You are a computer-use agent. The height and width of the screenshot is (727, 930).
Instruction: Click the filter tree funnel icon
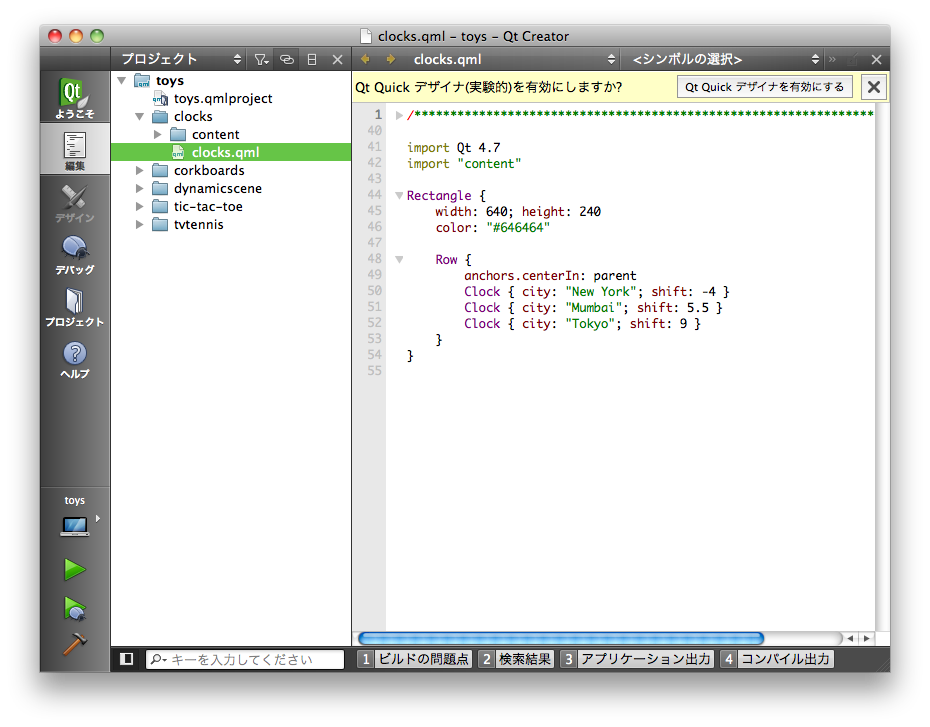pyautogui.click(x=260, y=60)
